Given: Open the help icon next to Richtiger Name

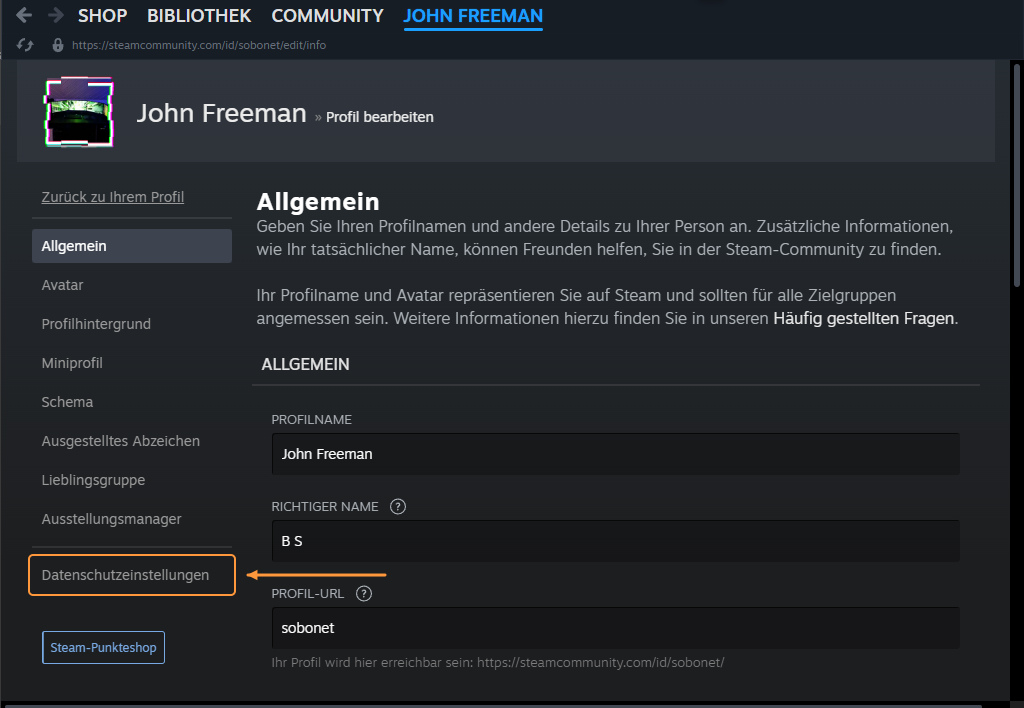Looking at the screenshot, I should pyautogui.click(x=398, y=506).
